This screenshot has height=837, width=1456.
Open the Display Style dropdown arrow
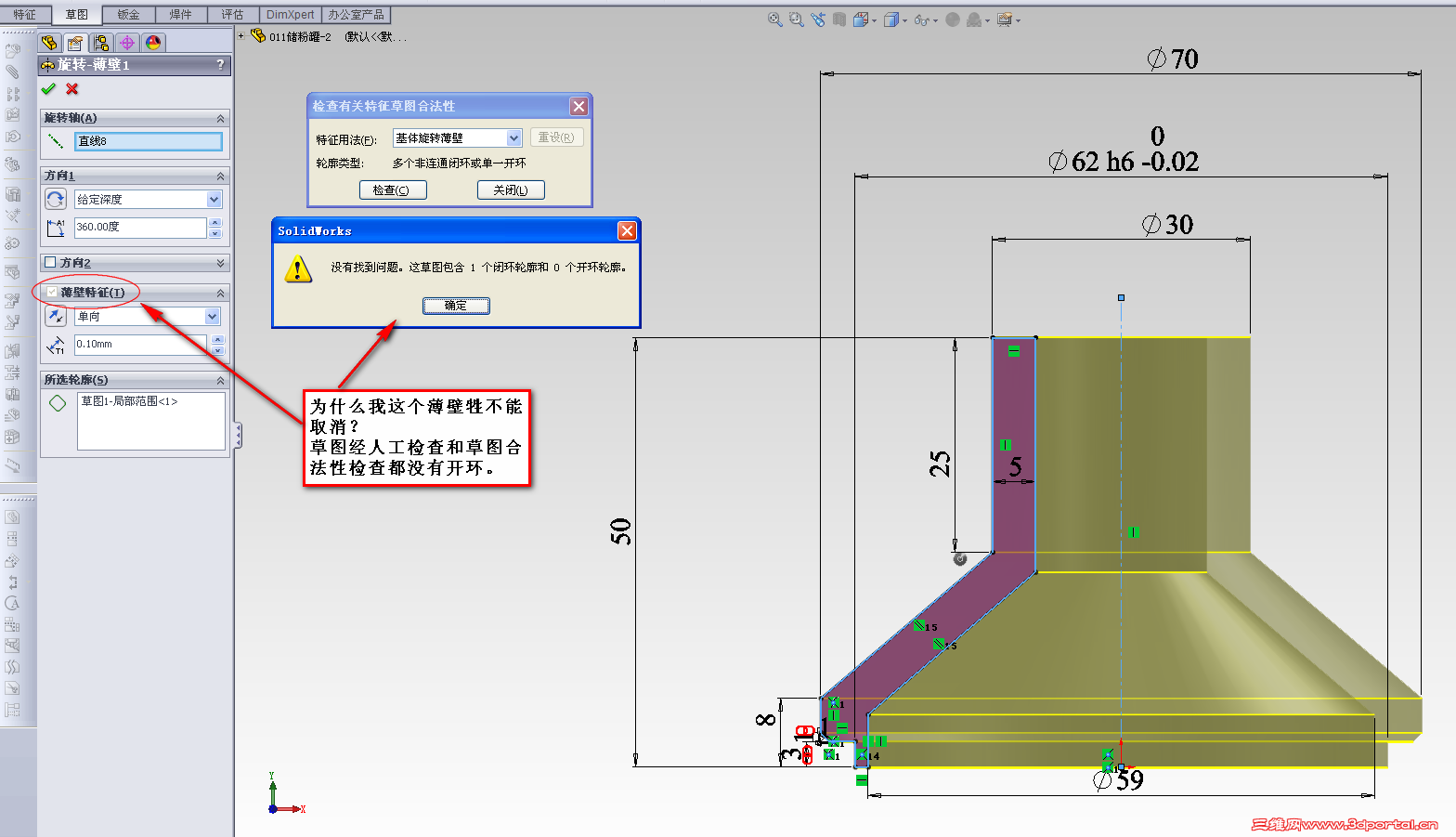[x=904, y=20]
